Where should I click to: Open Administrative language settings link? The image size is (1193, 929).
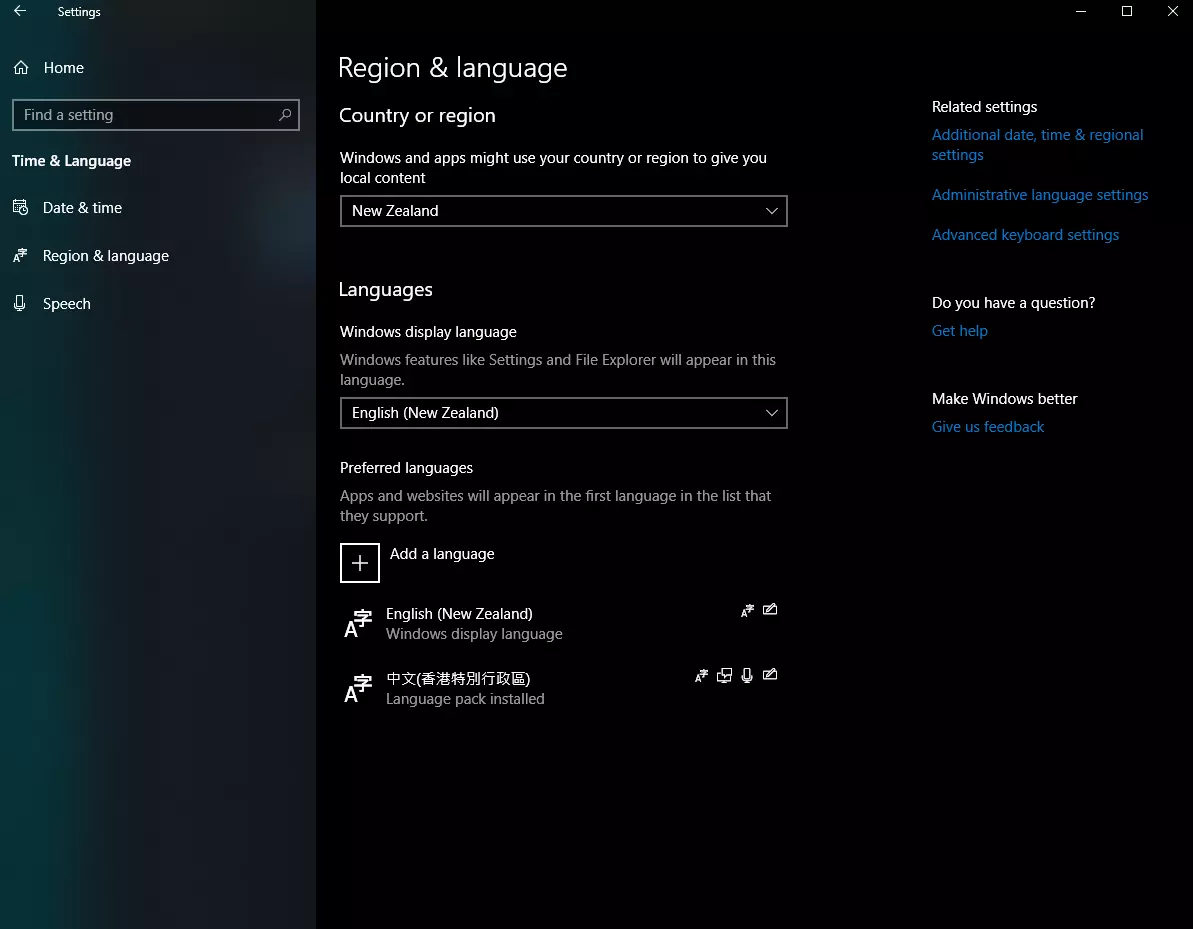click(x=1040, y=195)
